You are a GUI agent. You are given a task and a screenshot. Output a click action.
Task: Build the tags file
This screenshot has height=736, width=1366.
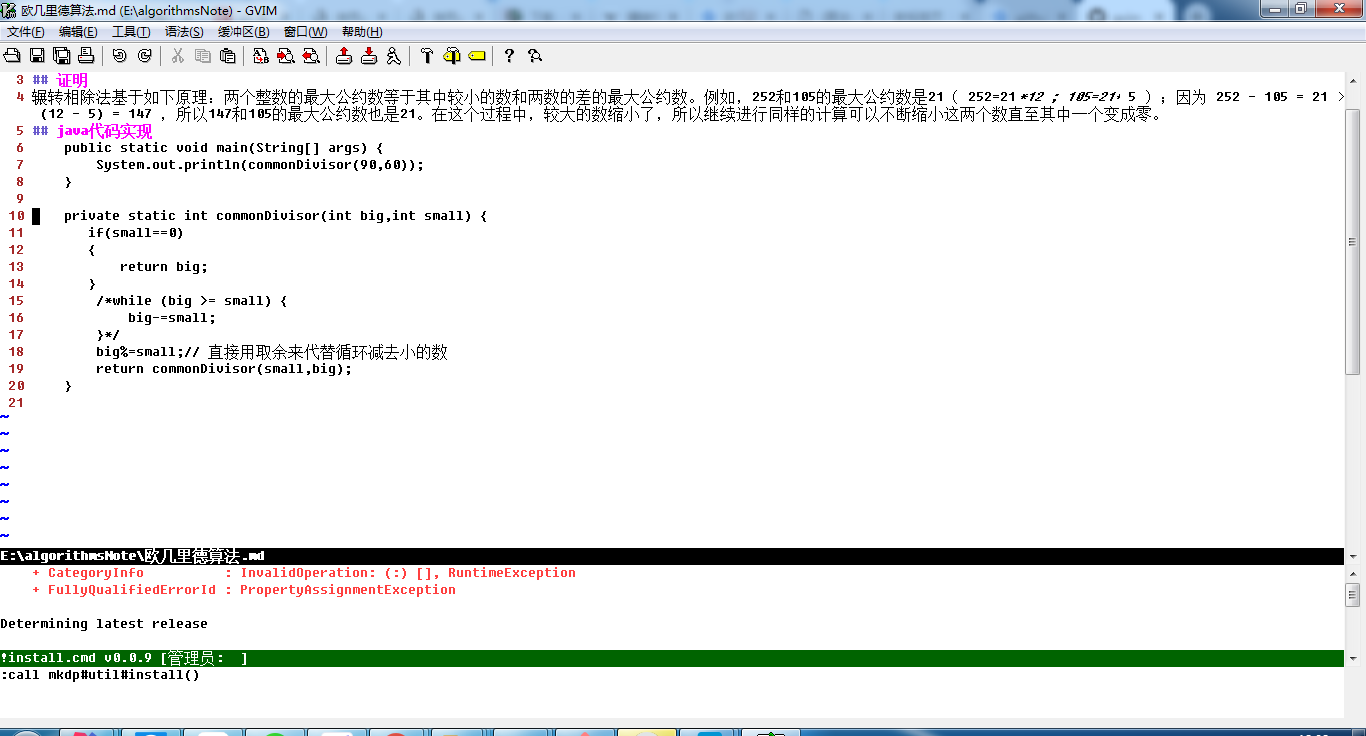(x=452, y=56)
